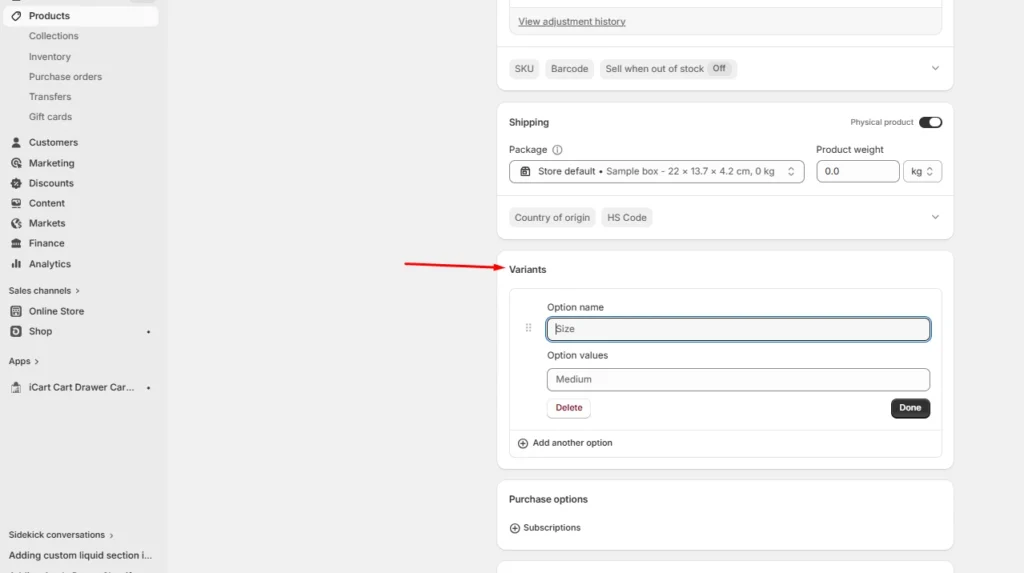Click the Done button
This screenshot has height=573, width=1024.
[x=910, y=408]
